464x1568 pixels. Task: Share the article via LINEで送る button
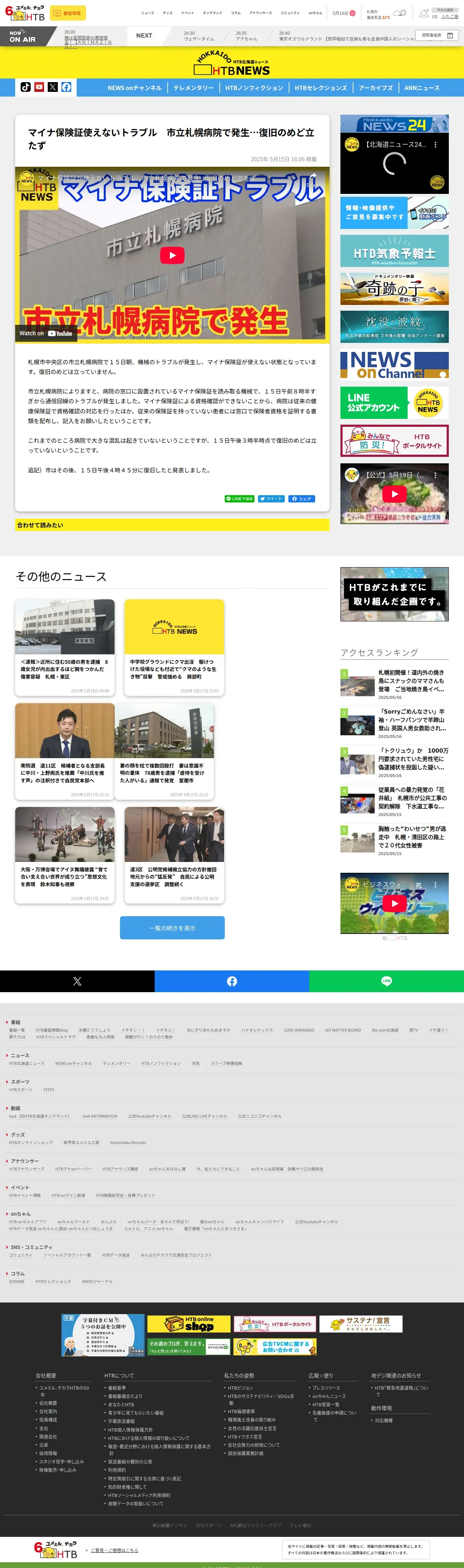tap(240, 498)
